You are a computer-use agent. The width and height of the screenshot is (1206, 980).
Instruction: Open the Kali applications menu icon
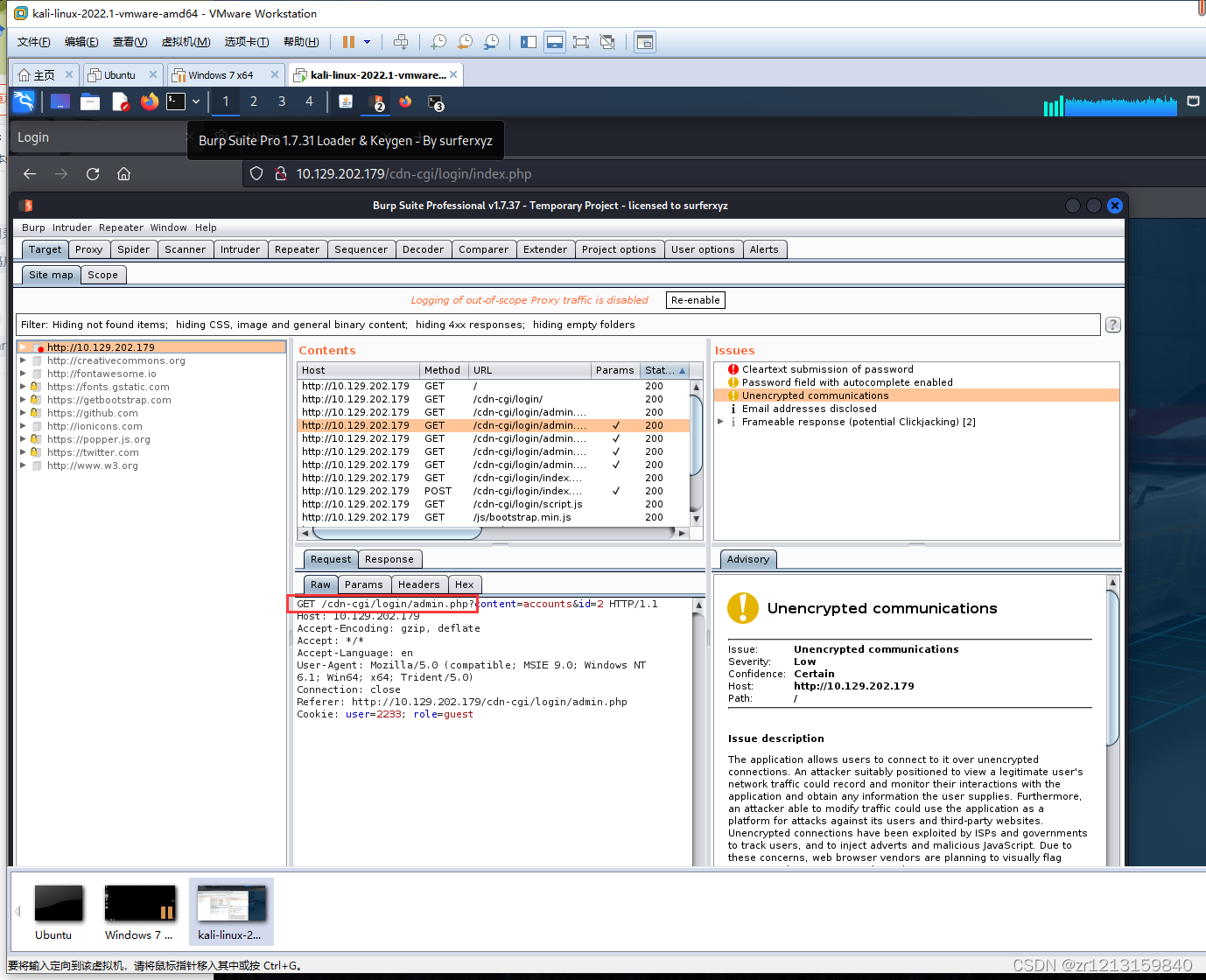click(x=25, y=101)
